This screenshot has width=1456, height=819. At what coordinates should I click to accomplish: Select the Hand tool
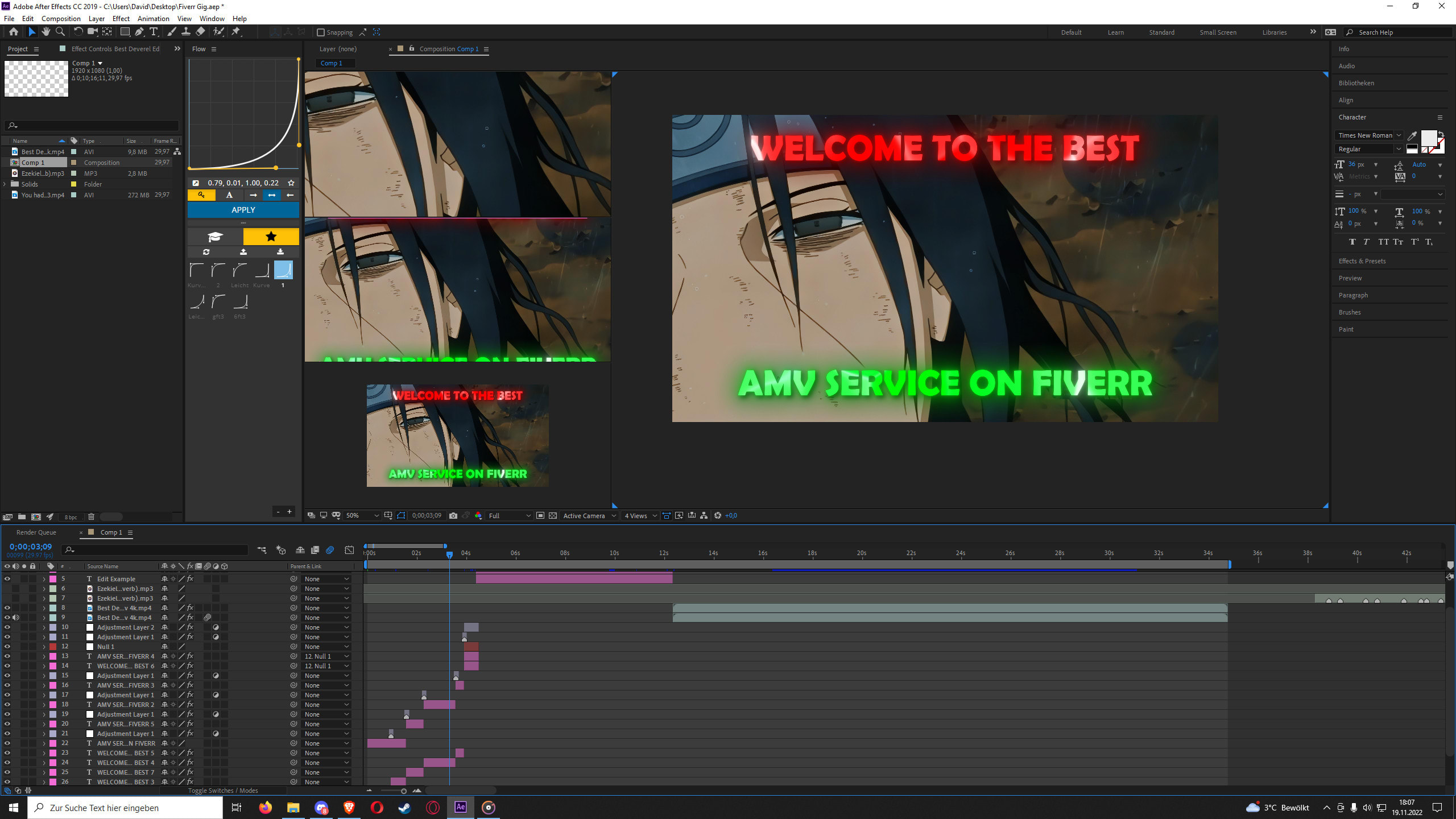pos(46,32)
